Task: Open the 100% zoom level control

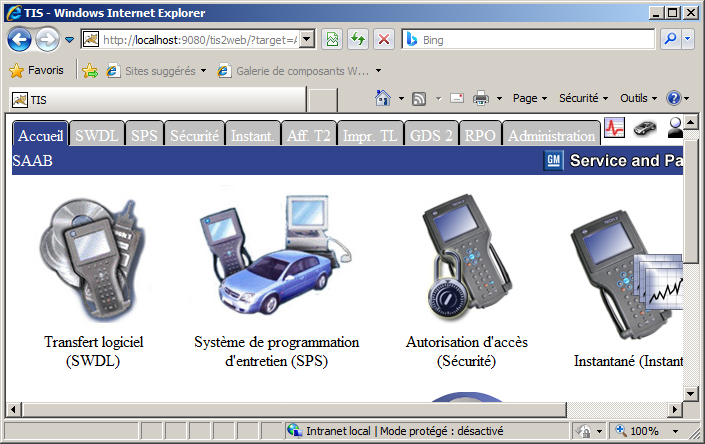Action: [649, 430]
